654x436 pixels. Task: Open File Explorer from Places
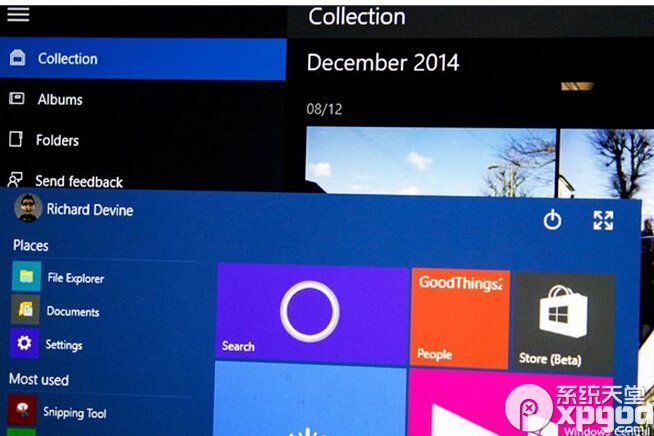click(75, 278)
